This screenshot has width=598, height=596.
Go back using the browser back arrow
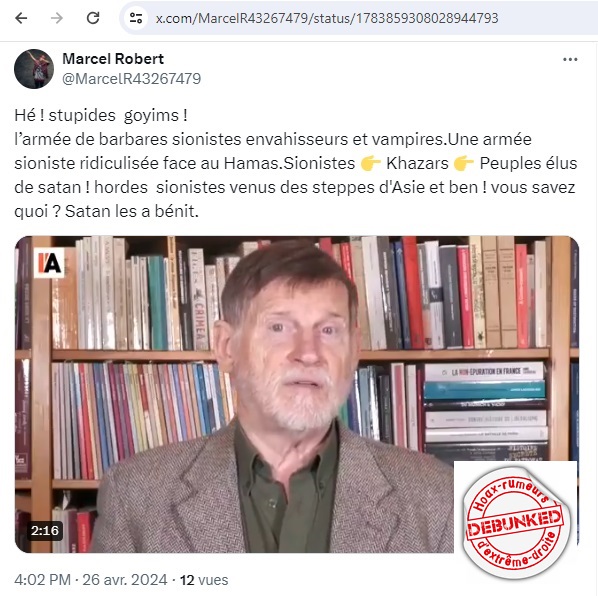(21, 18)
